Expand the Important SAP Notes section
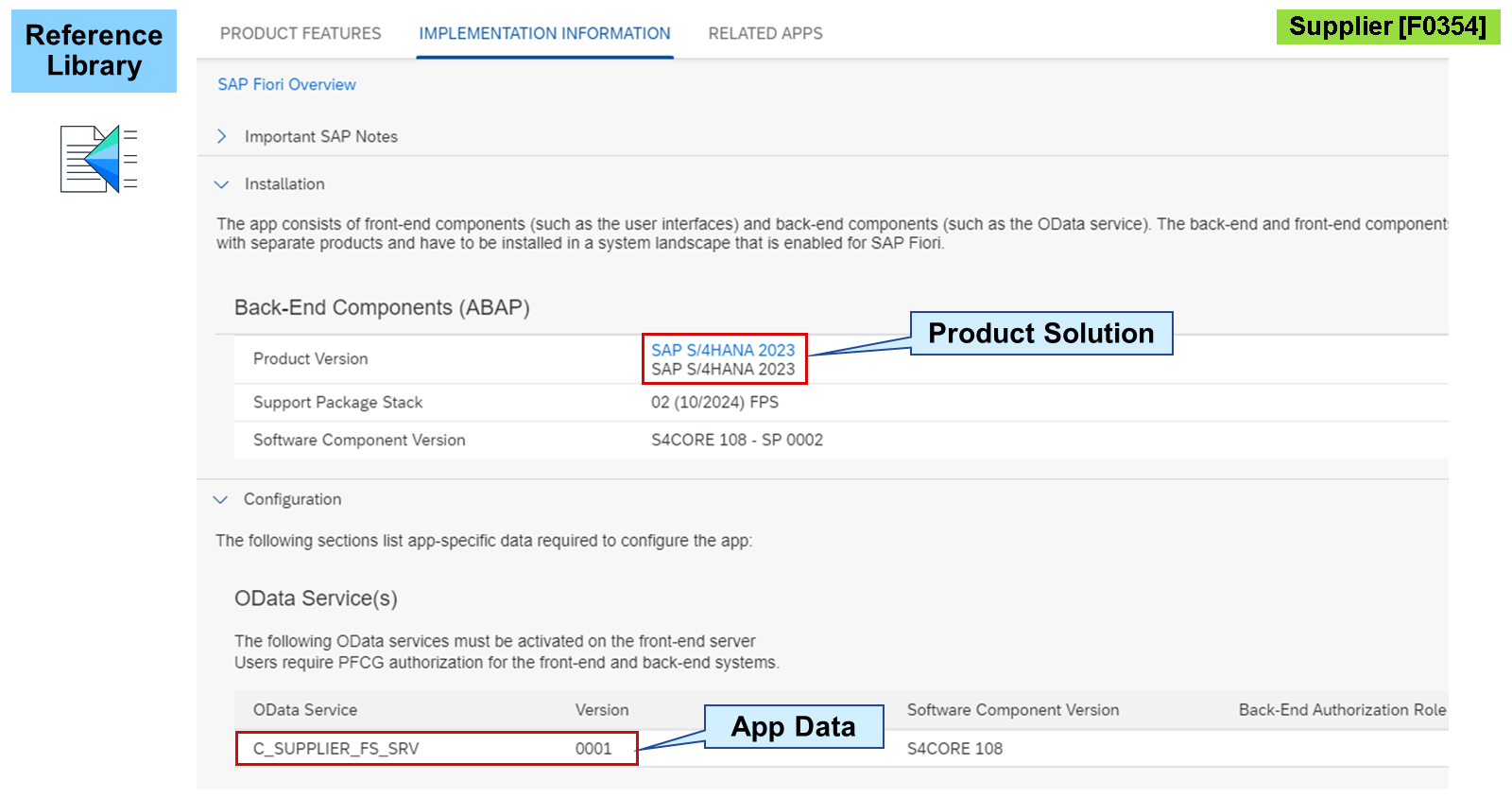The image size is (1512, 798). [x=221, y=136]
